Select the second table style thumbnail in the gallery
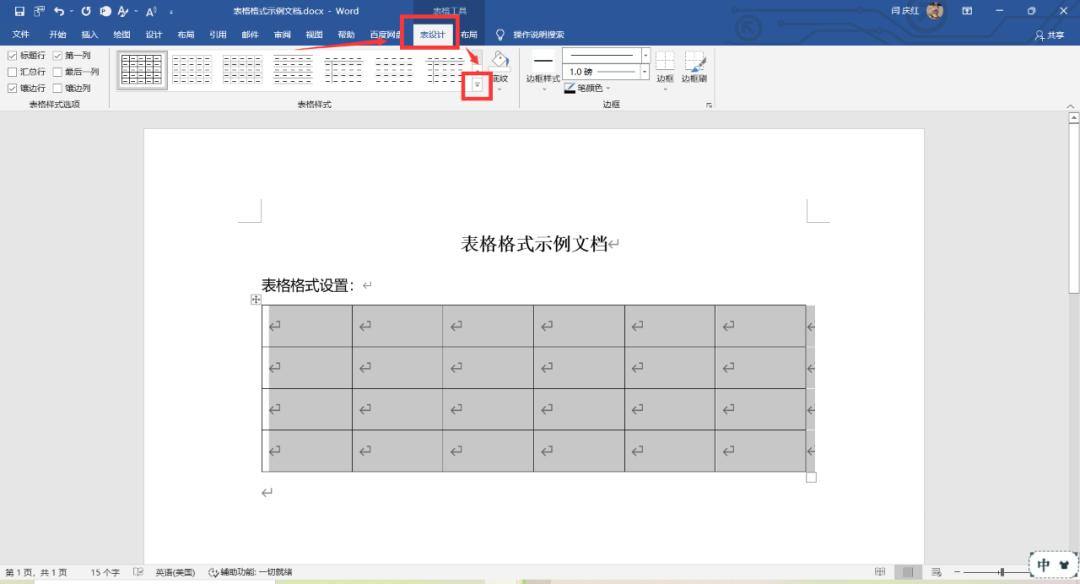The height and width of the screenshot is (584, 1080). pyautogui.click(x=192, y=70)
